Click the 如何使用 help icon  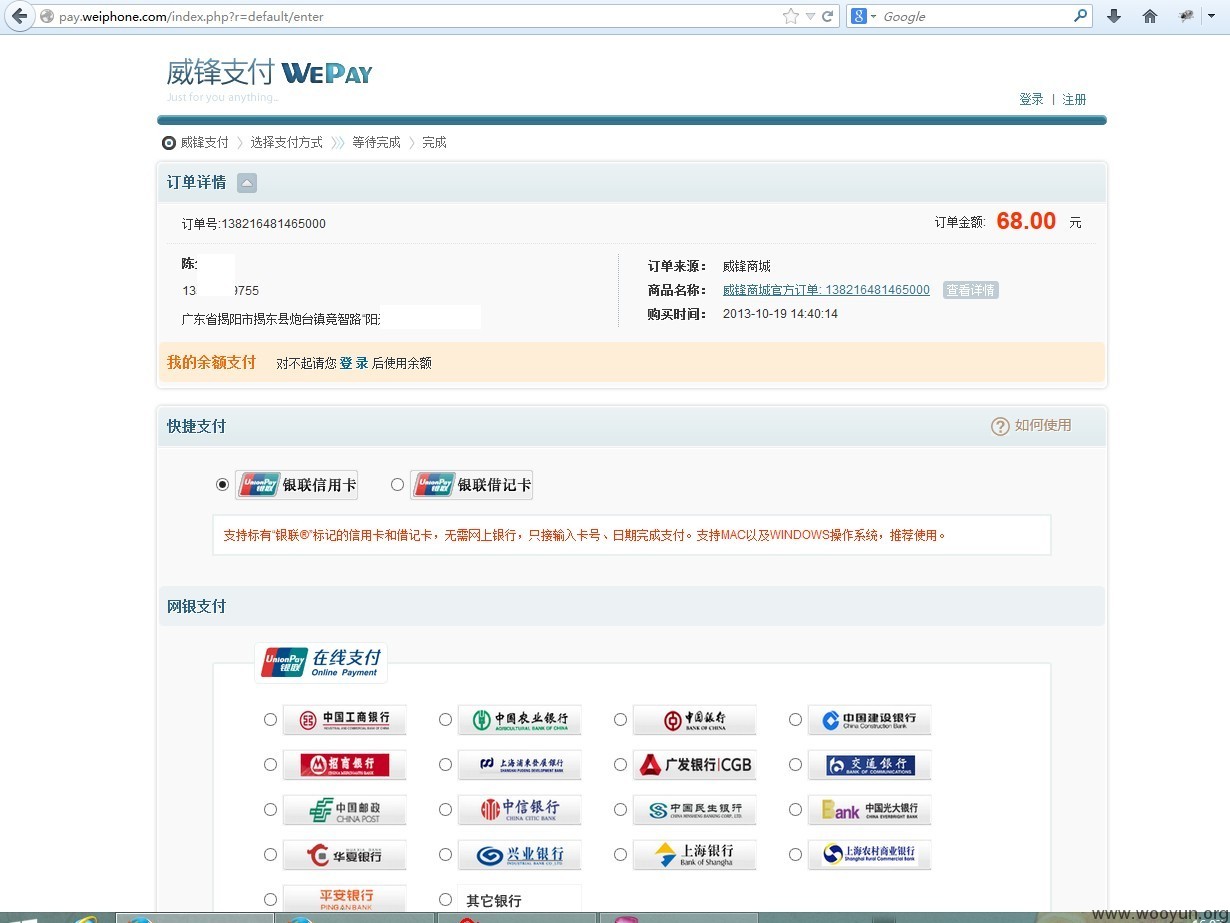pyautogui.click(x=1000, y=426)
